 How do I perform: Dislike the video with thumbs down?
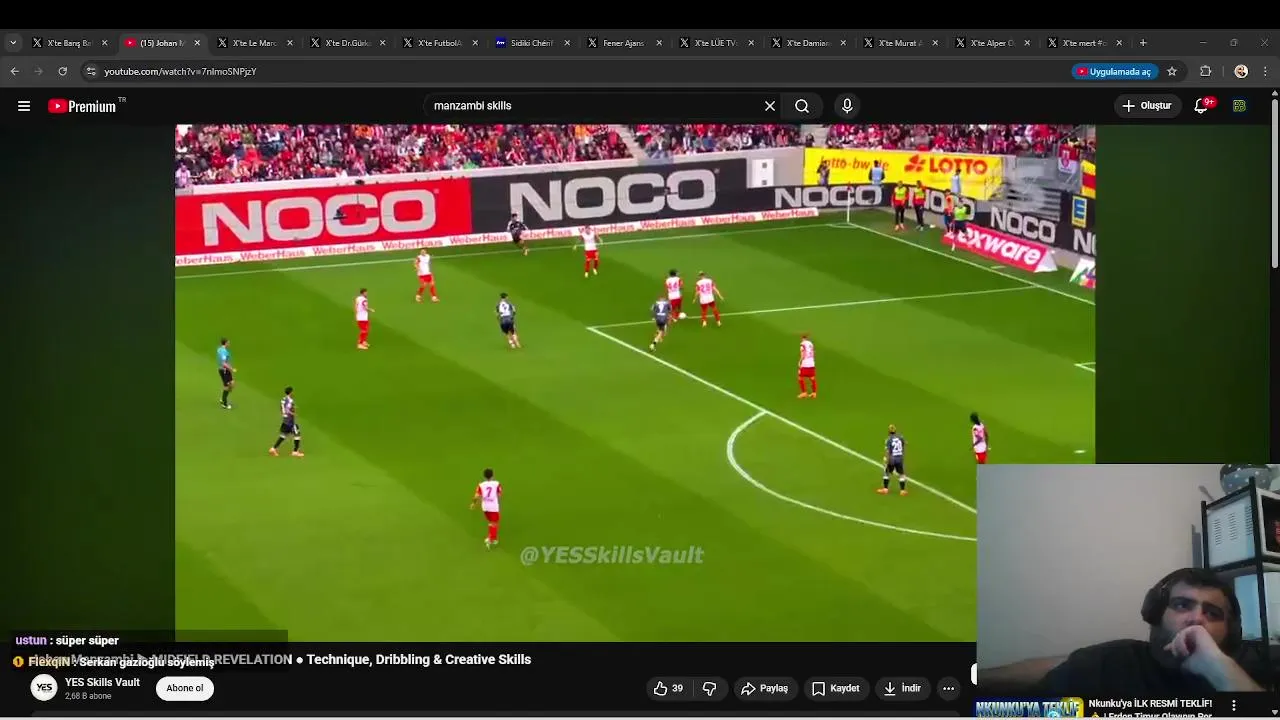(x=709, y=688)
